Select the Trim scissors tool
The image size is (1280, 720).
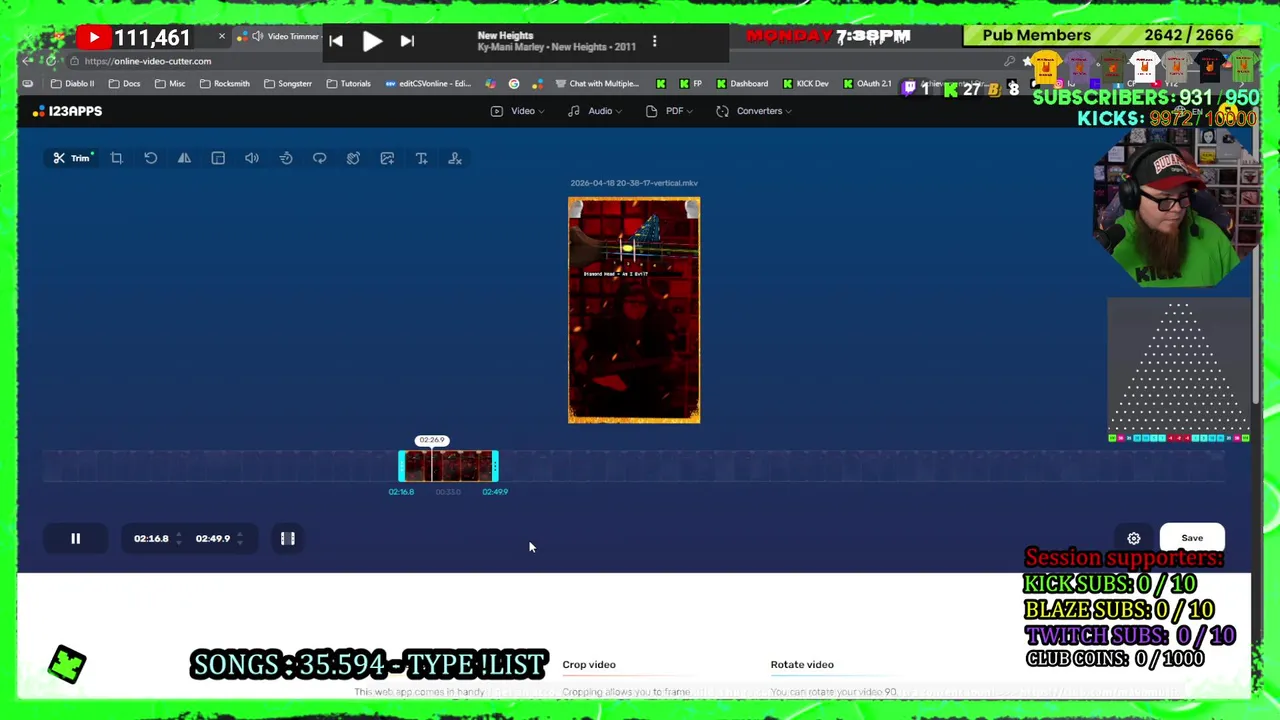pos(72,158)
